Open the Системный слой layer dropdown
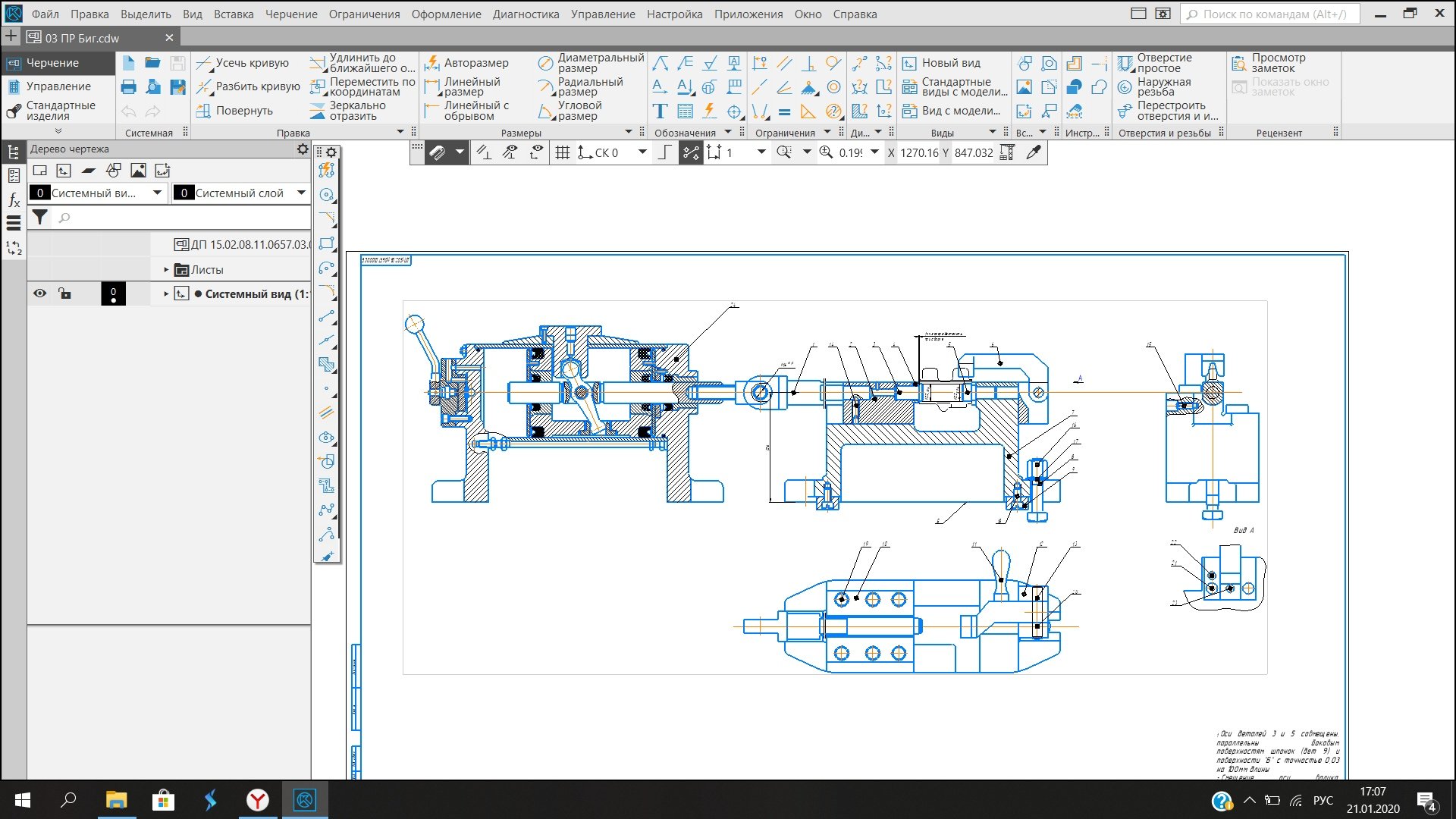 pos(301,193)
